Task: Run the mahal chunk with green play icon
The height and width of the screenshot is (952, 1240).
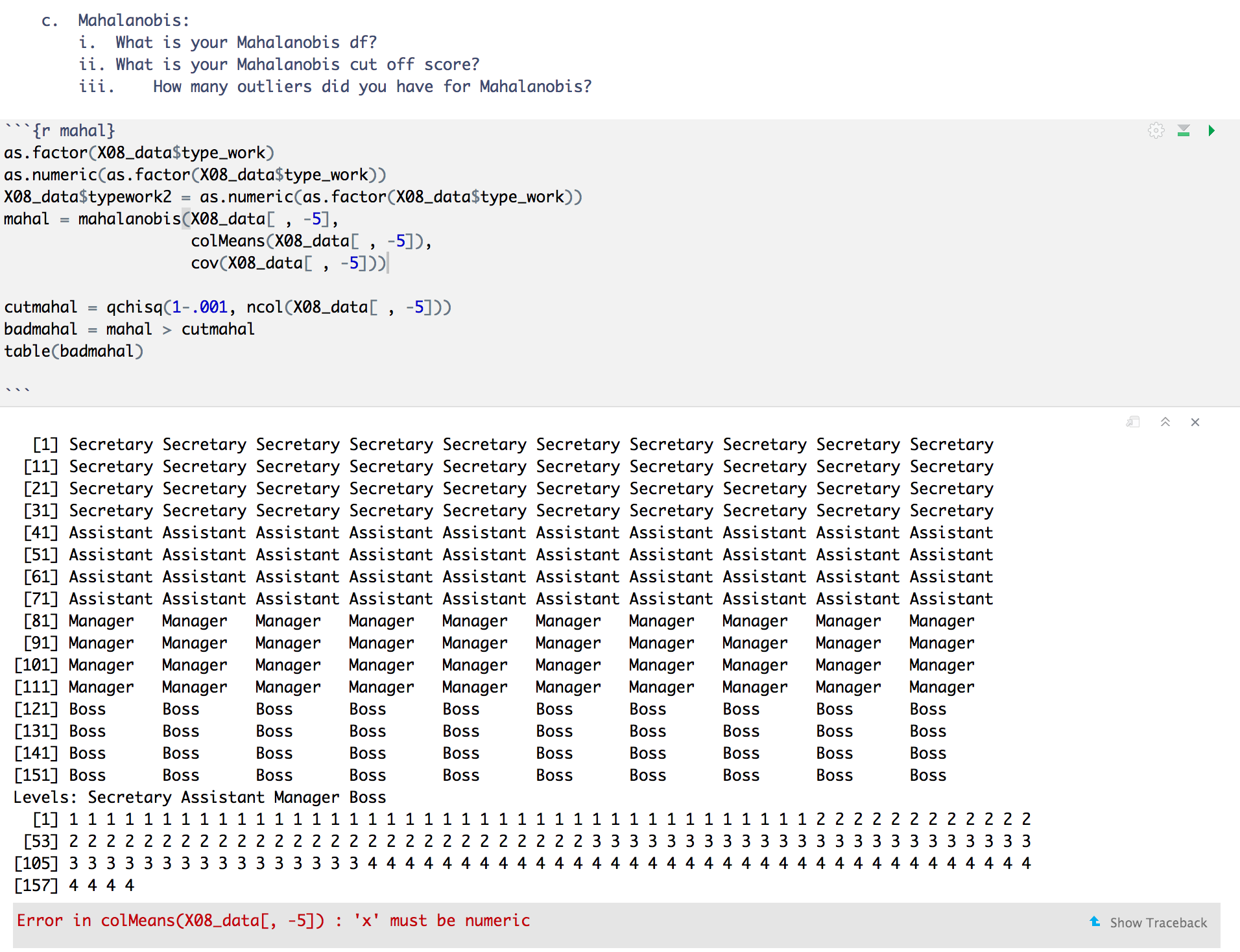Action: [1211, 130]
